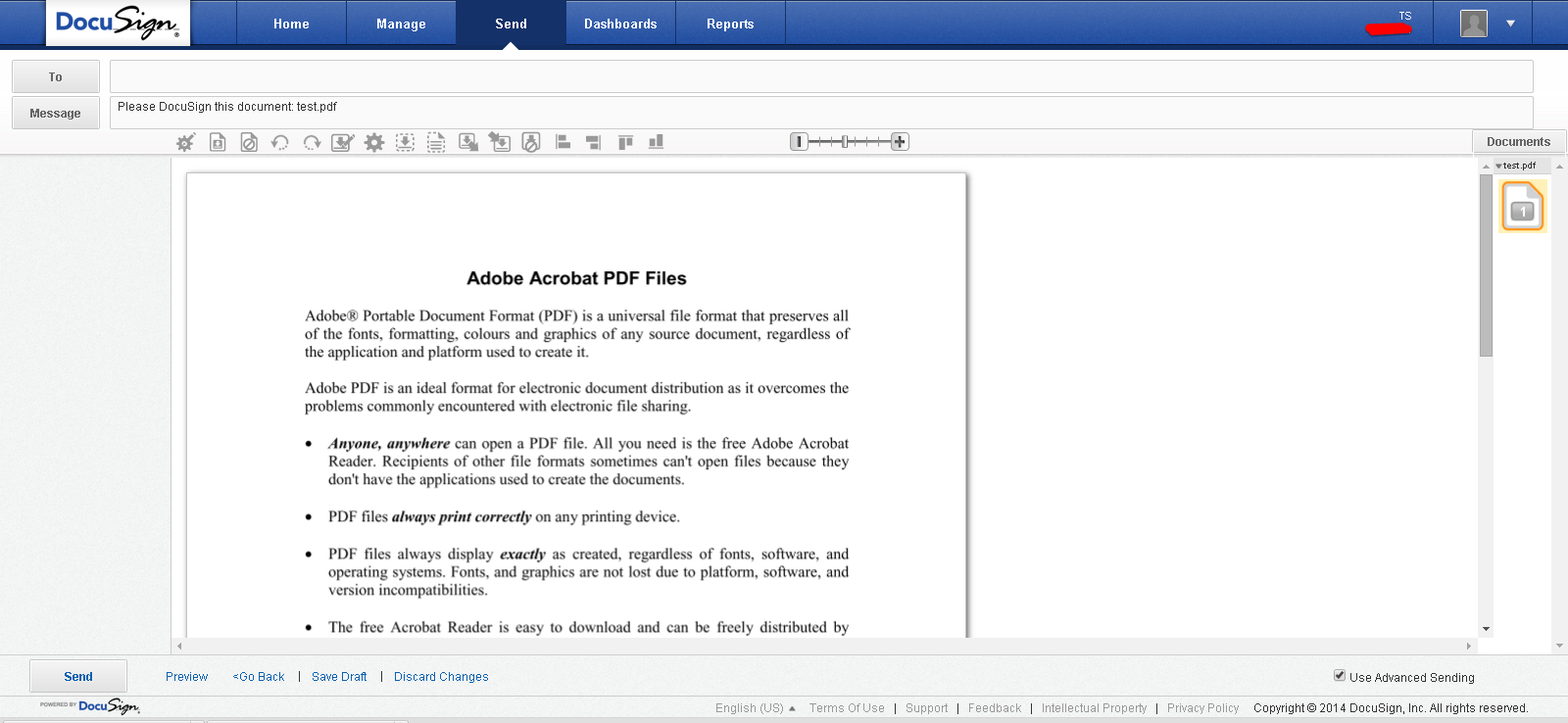Click the 'Adobe Acrobat PDF Files' heading

[x=576, y=278]
